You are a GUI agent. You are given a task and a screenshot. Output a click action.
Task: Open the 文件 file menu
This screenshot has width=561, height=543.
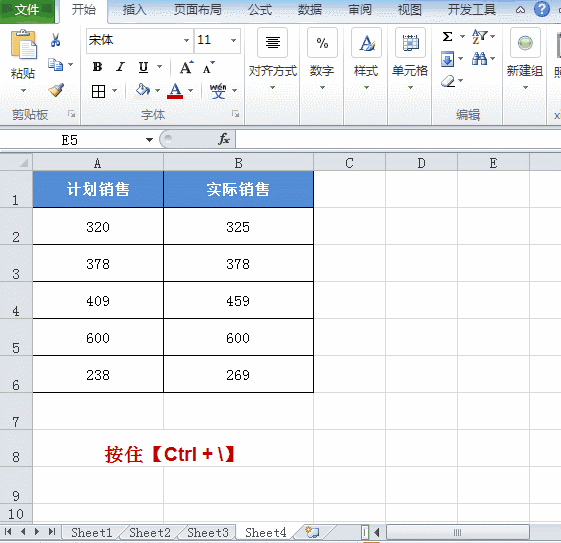(x=27, y=10)
